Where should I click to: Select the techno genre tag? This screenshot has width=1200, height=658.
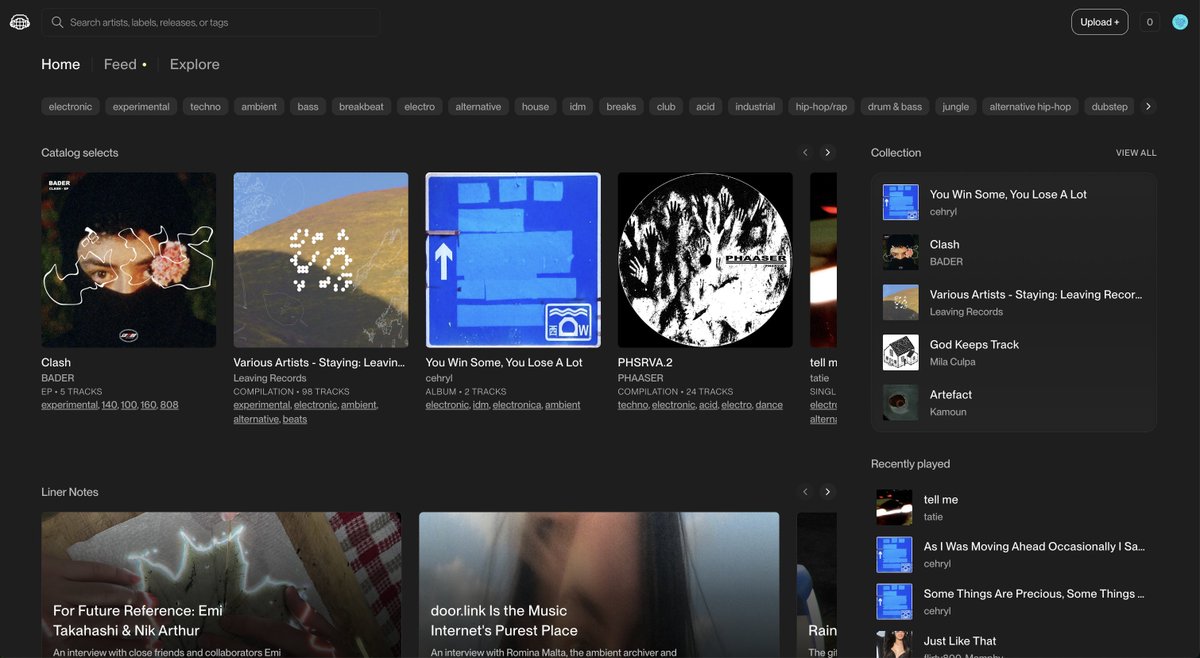(x=205, y=106)
